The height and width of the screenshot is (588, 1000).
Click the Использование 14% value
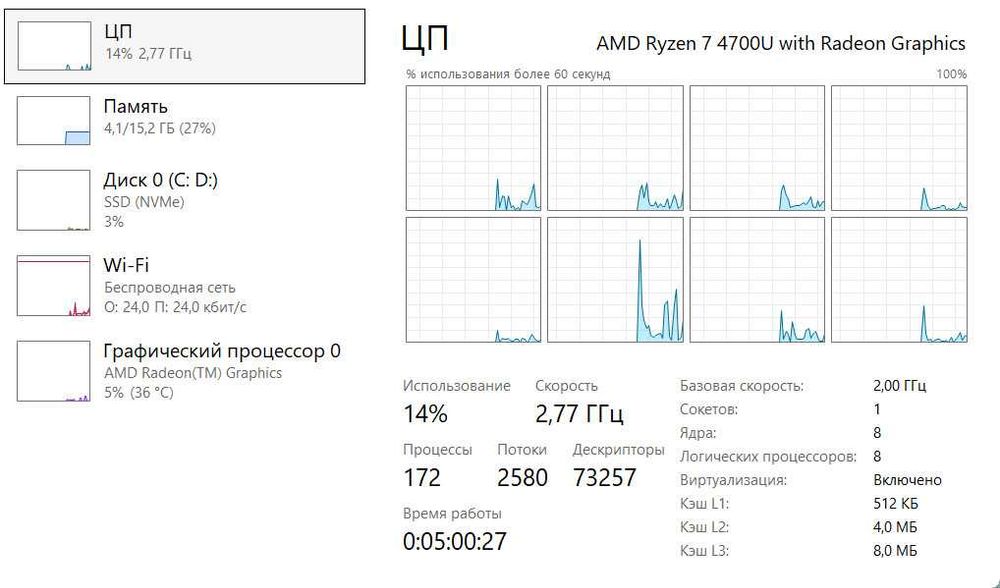(425, 414)
